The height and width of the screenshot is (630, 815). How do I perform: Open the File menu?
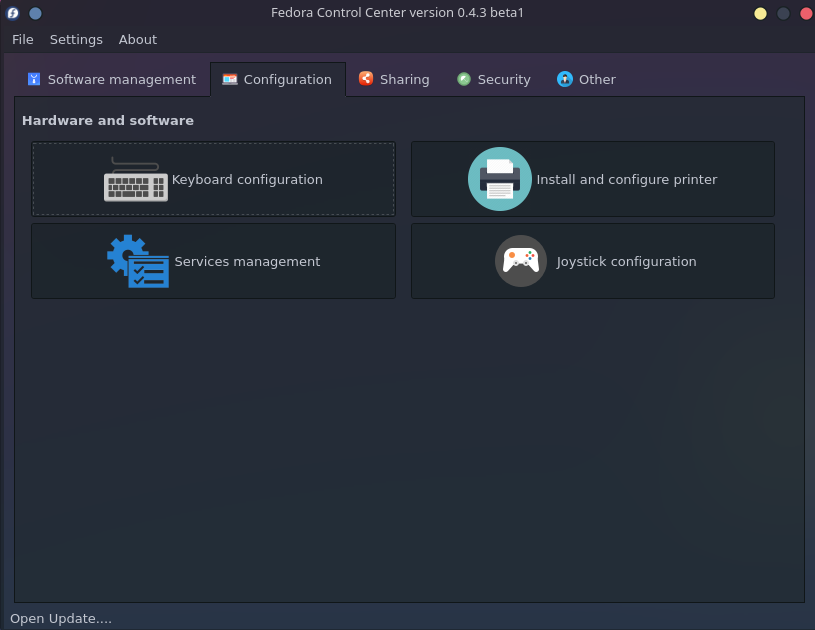tap(23, 40)
